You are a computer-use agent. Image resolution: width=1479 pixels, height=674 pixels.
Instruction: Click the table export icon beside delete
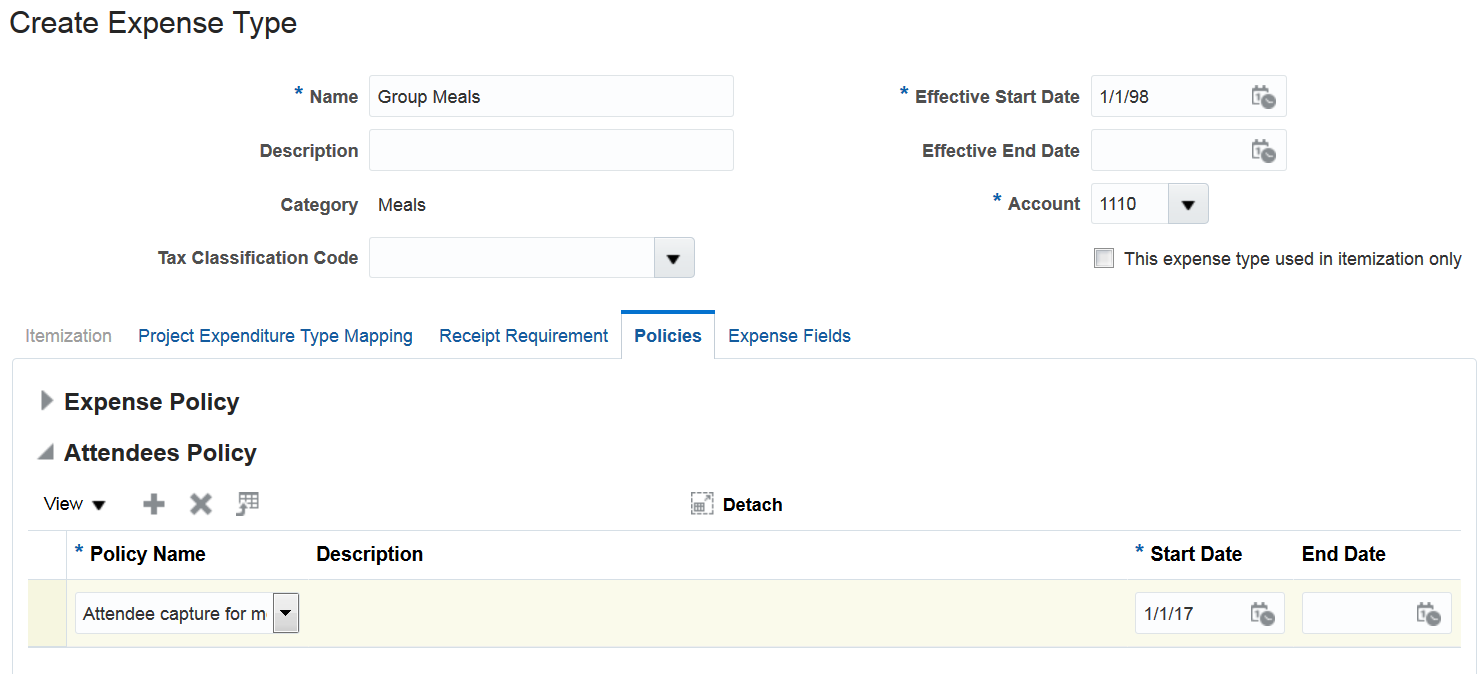[248, 504]
